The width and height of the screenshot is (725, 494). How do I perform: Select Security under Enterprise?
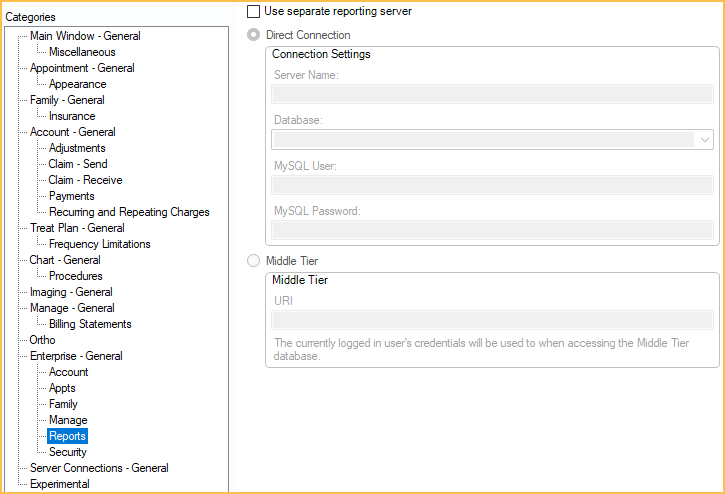[68, 452]
